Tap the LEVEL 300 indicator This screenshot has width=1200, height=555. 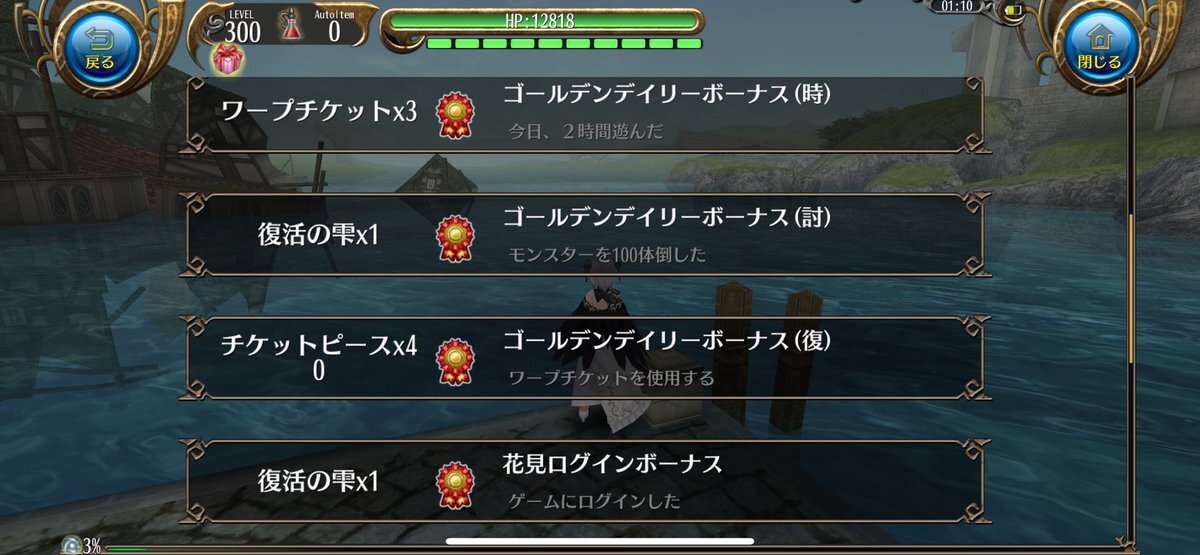point(242,26)
